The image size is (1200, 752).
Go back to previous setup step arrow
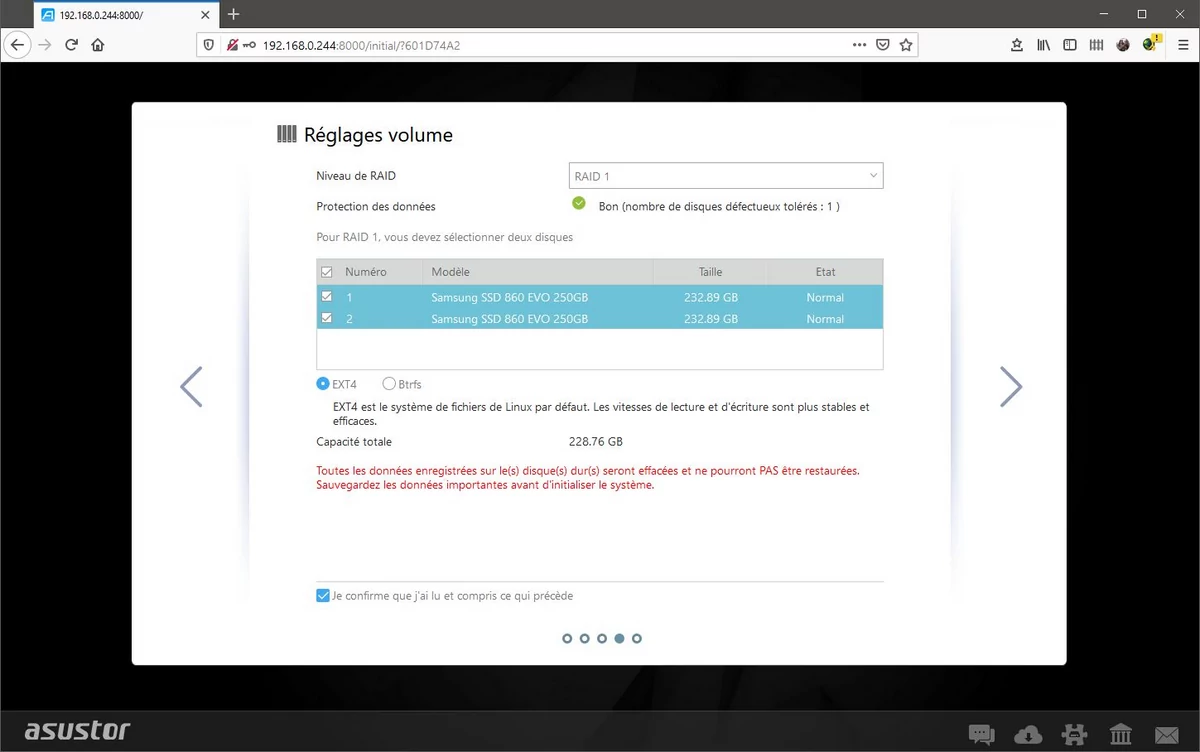pos(191,386)
